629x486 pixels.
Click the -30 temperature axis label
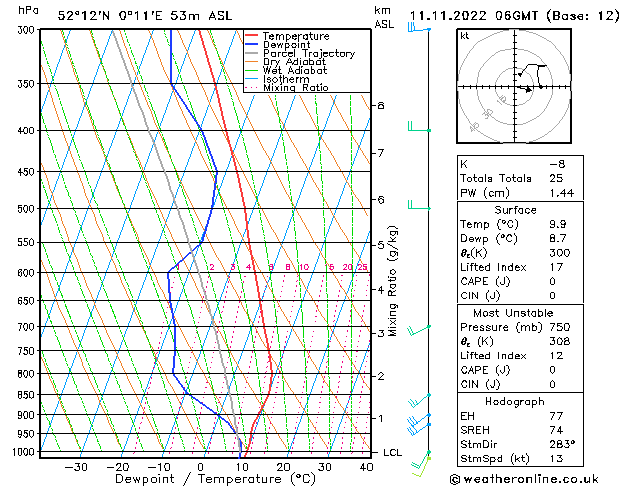(x=76, y=467)
